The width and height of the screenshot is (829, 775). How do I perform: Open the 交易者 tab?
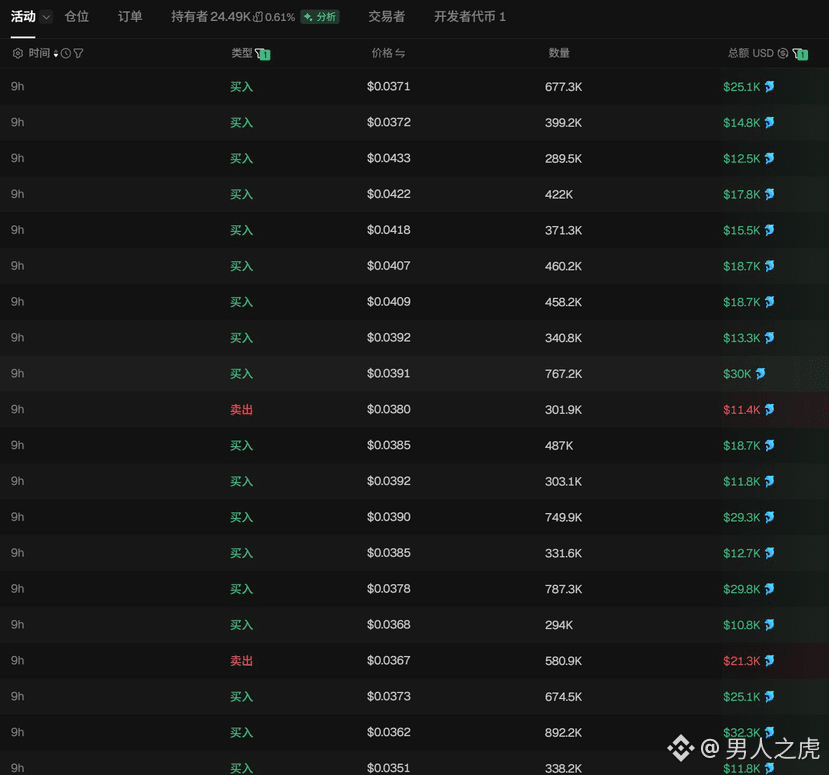(386, 17)
